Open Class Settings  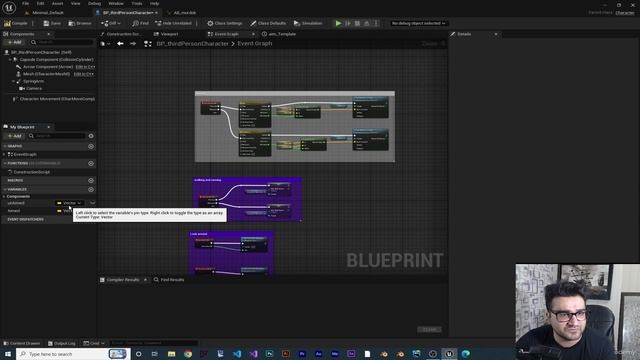[224, 23]
